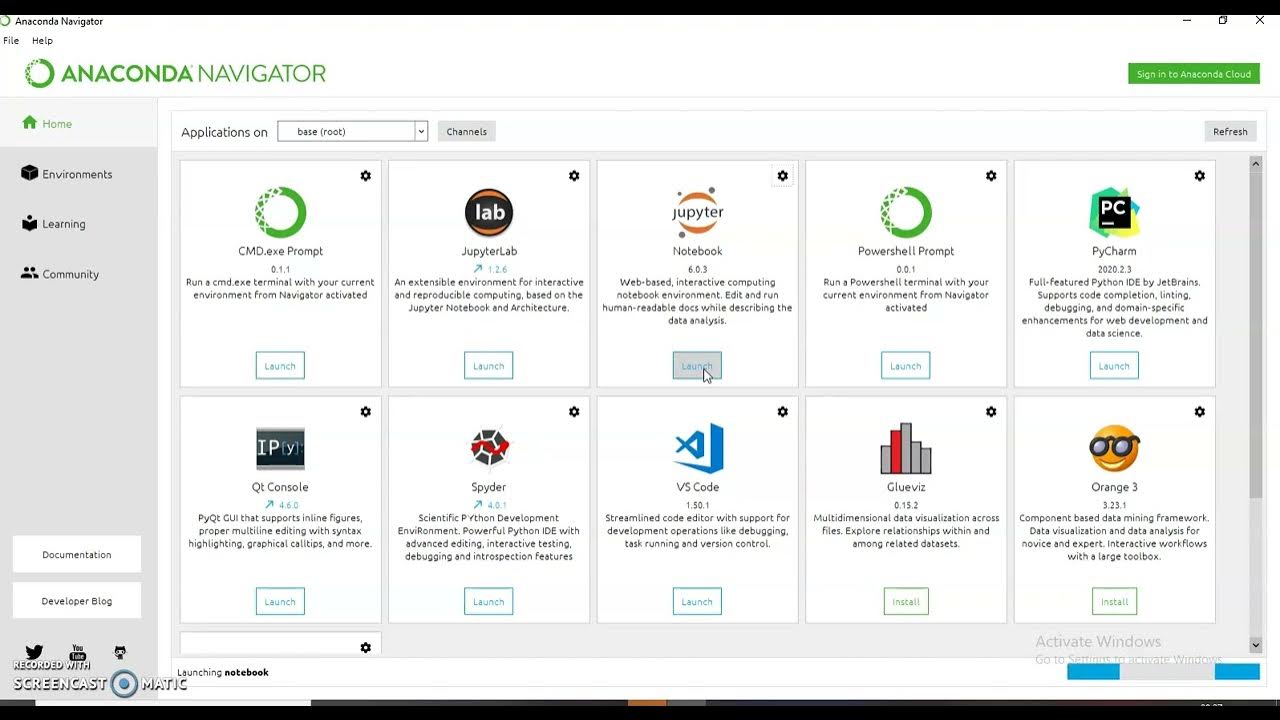Image resolution: width=1280 pixels, height=720 pixels.
Task: Open settings gear on Spyder card
Action: coord(574,412)
